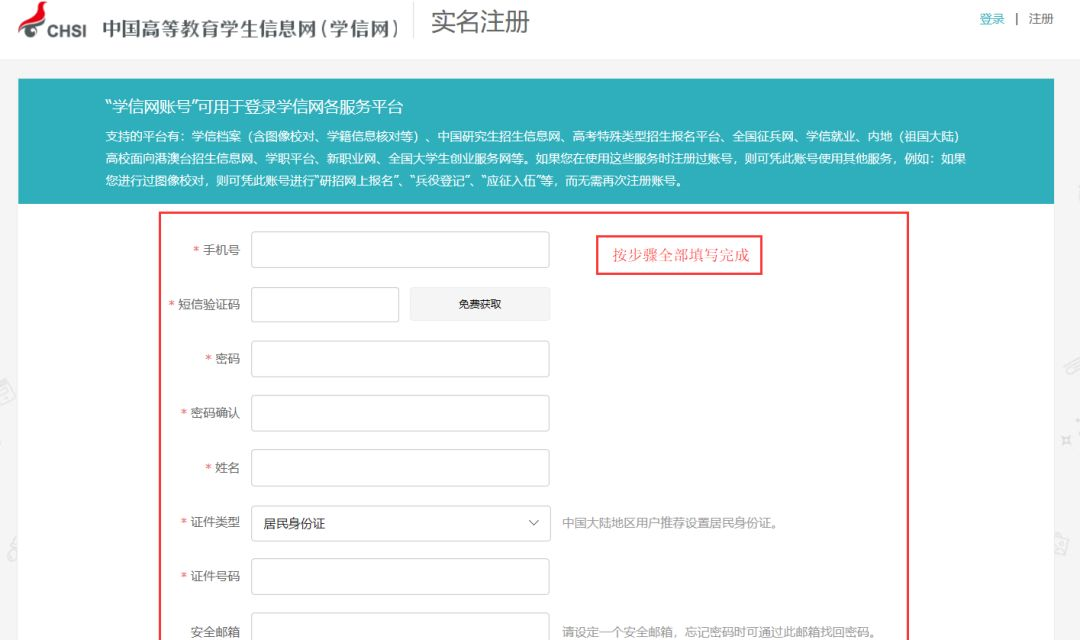Screen dimensions: 1080x640
Task: Focus the 证件号码 input field
Action: click(x=400, y=577)
